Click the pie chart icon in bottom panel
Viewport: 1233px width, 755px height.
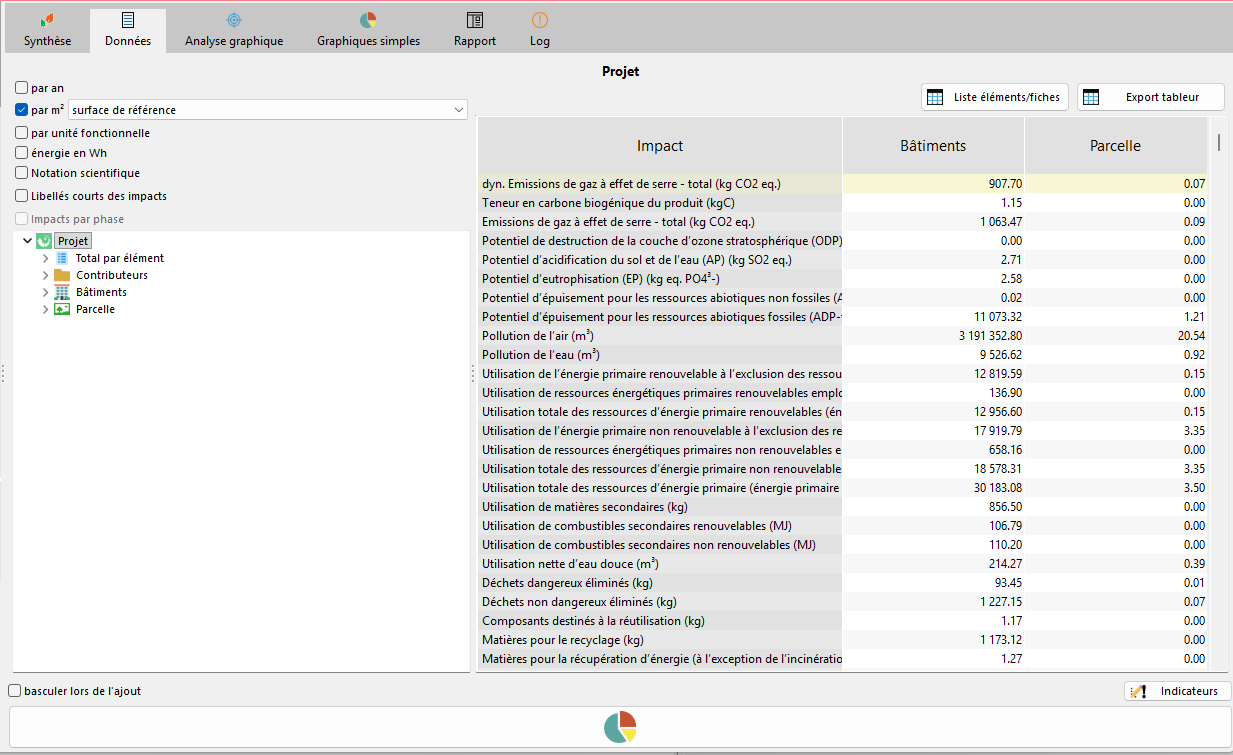[620, 728]
